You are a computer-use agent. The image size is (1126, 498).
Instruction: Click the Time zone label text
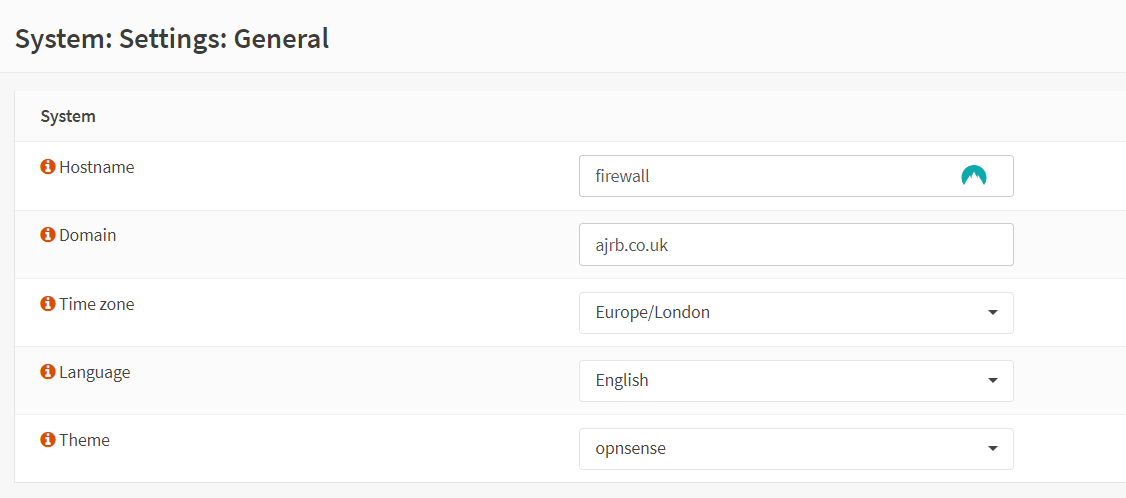[x=96, y=304]
